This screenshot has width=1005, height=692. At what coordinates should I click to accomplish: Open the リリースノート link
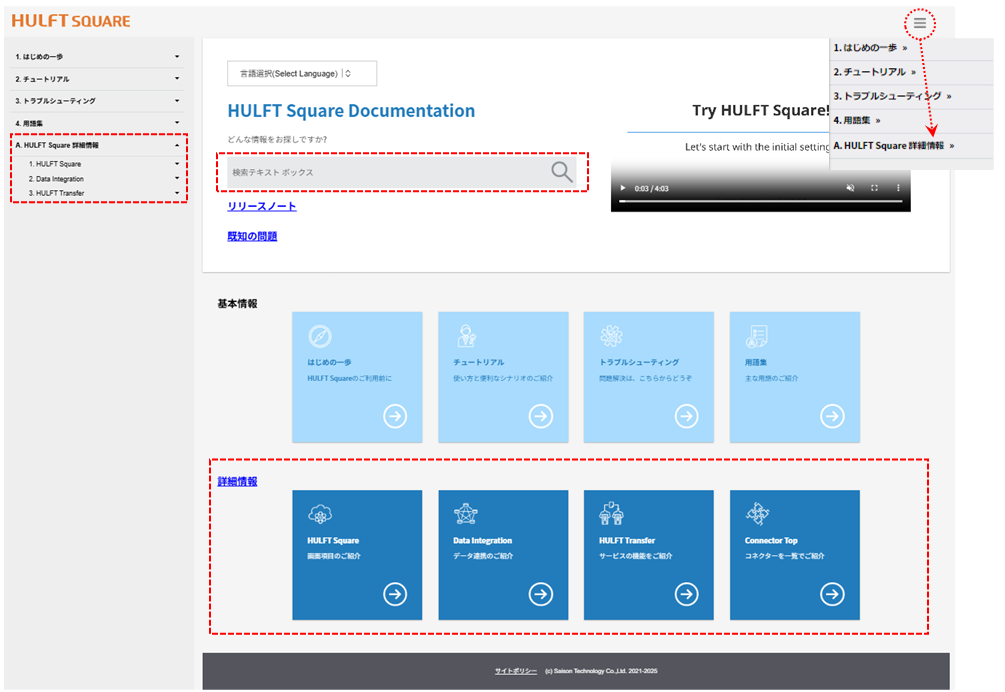(262, 206)
